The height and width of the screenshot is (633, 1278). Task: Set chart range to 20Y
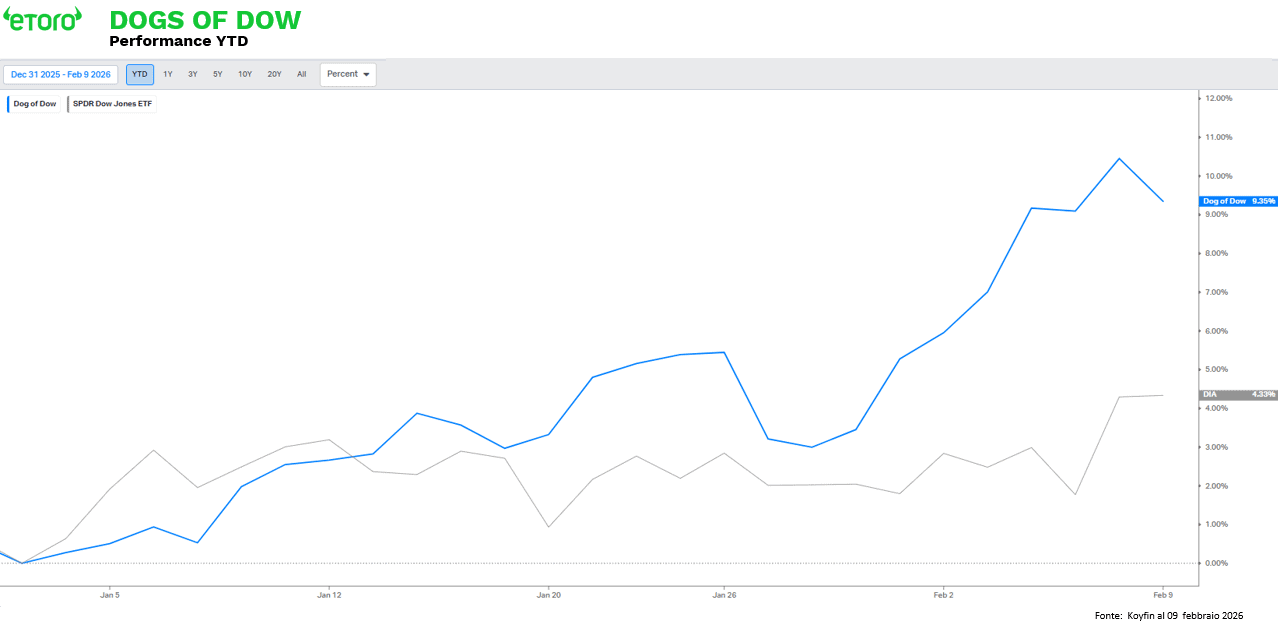click(x=274, y=74)
